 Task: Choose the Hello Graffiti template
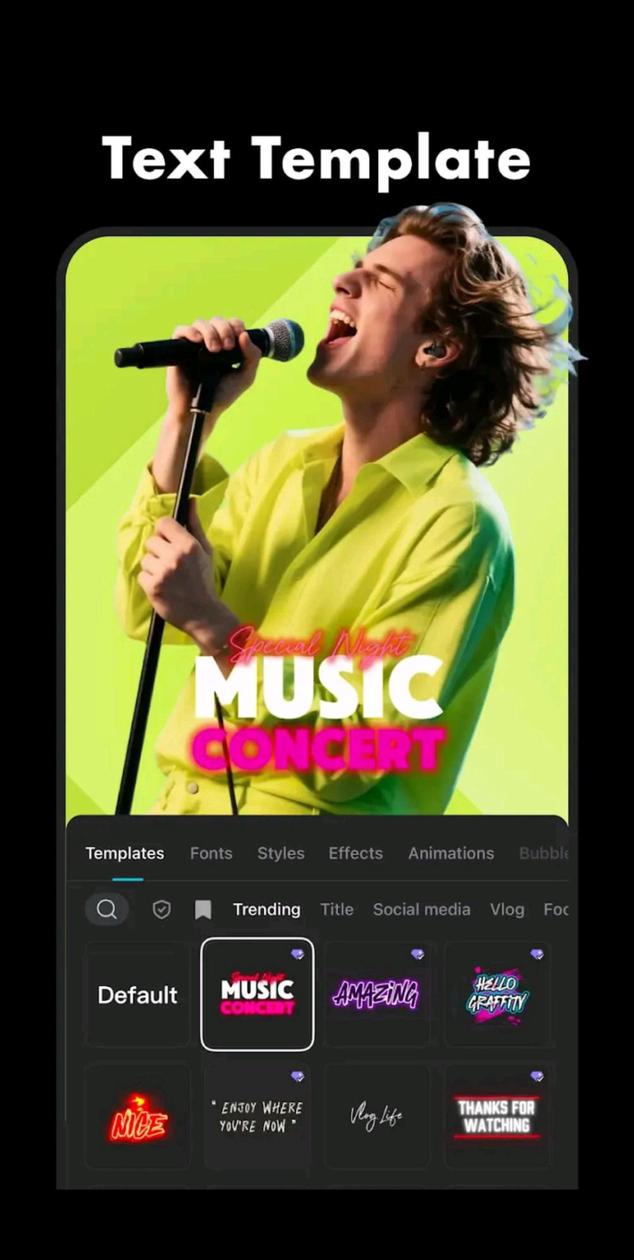[x=497, y=994]
